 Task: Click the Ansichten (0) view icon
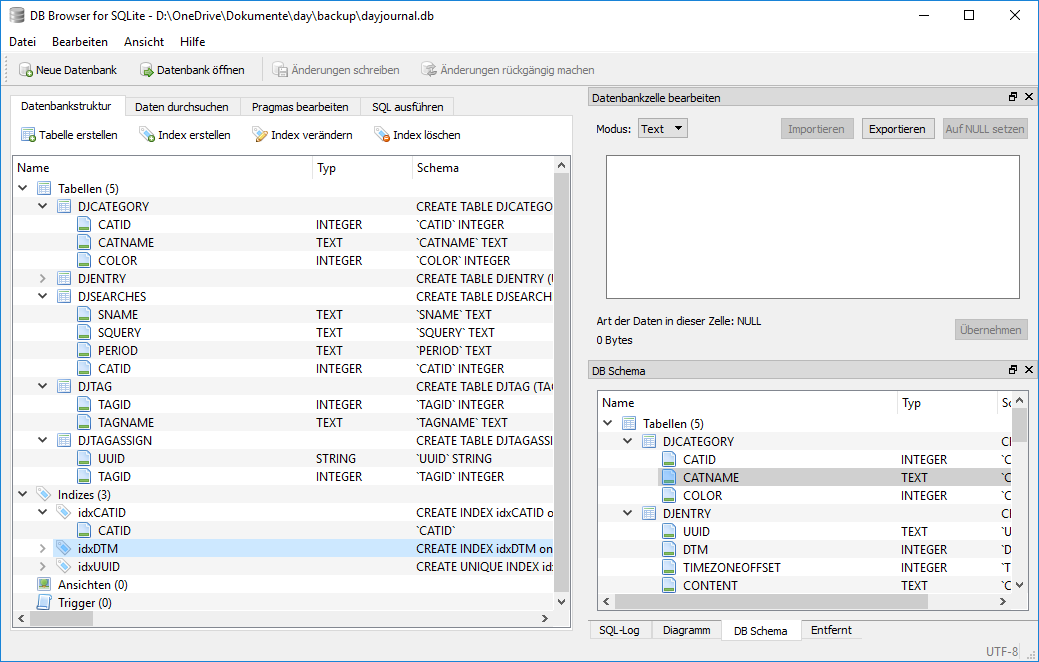[x=44, y=584]
